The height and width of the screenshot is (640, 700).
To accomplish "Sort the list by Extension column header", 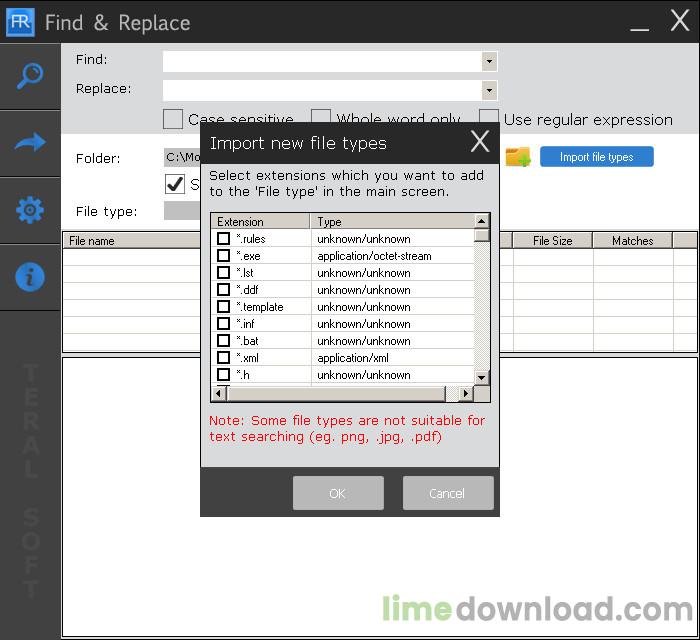I will tap(261, 221).
